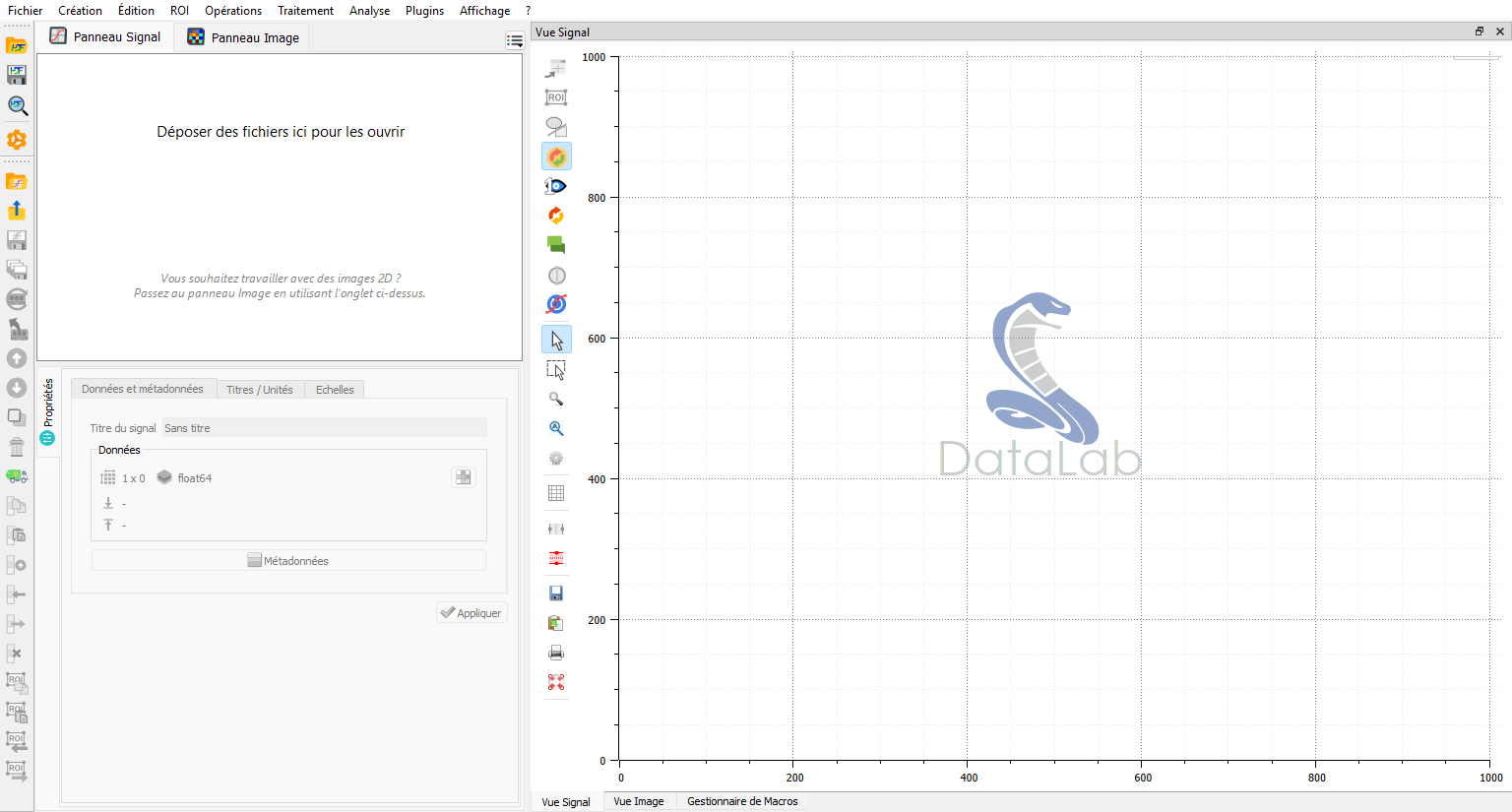Click the green speech bubbles annotation icon
Image resolution: width=1512 pixels, height=812 pixels.
tap(556, 245)
